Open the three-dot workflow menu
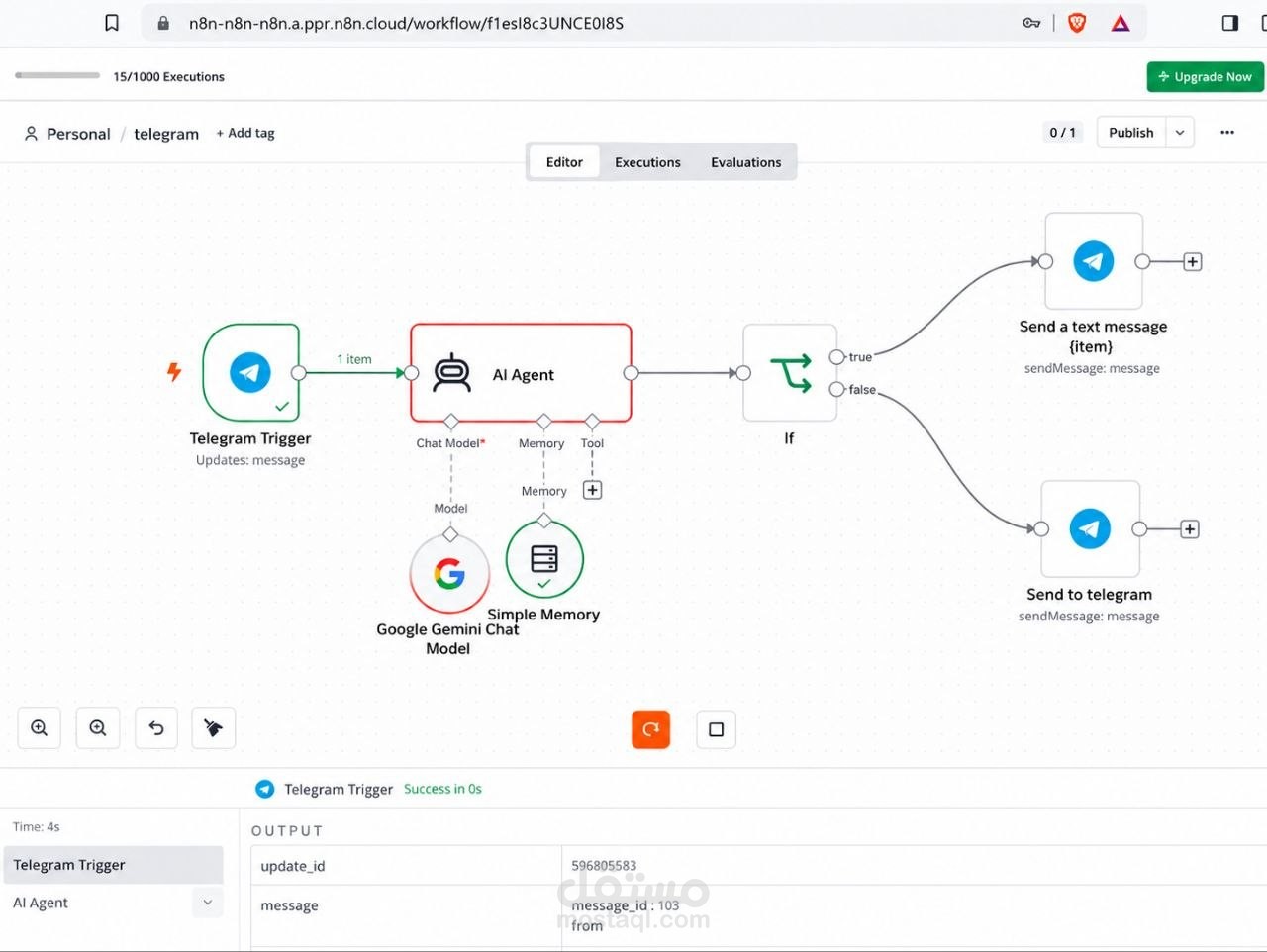The width and height of the screenshot is (1267, 952). click(1227, 133)
